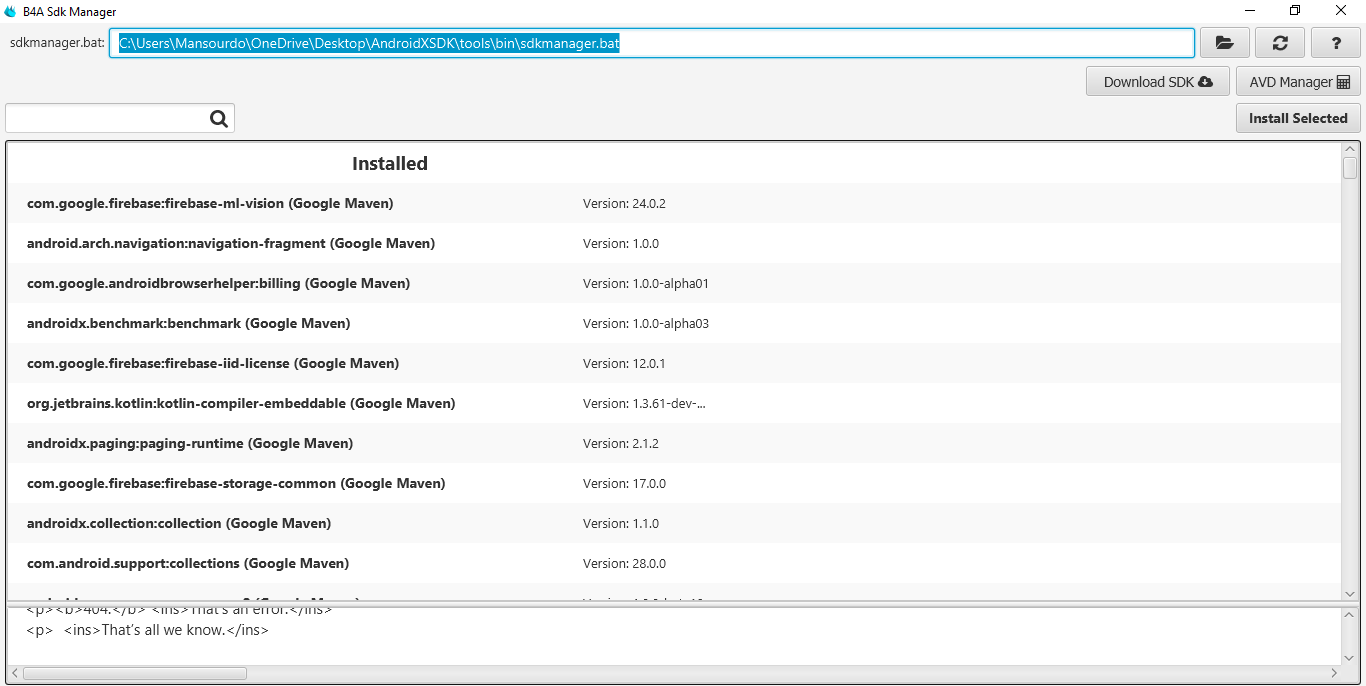
Task: Select the navigation-fragment package row
Action: [x=230, y=243]
